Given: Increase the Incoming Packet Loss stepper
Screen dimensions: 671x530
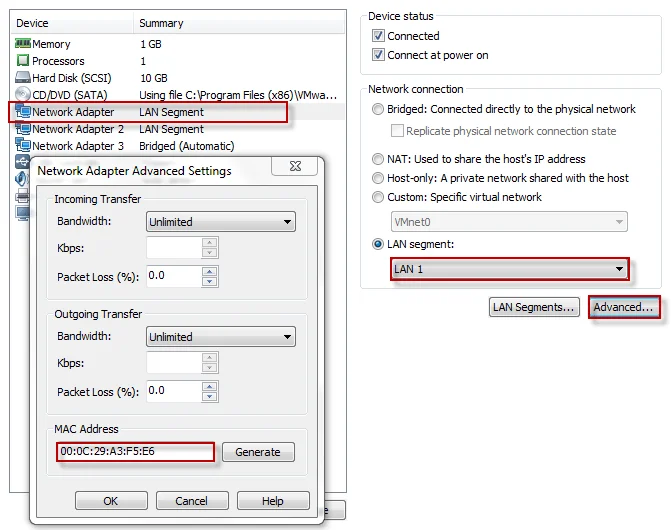Looking at the screenshot, I should [210, 271].
